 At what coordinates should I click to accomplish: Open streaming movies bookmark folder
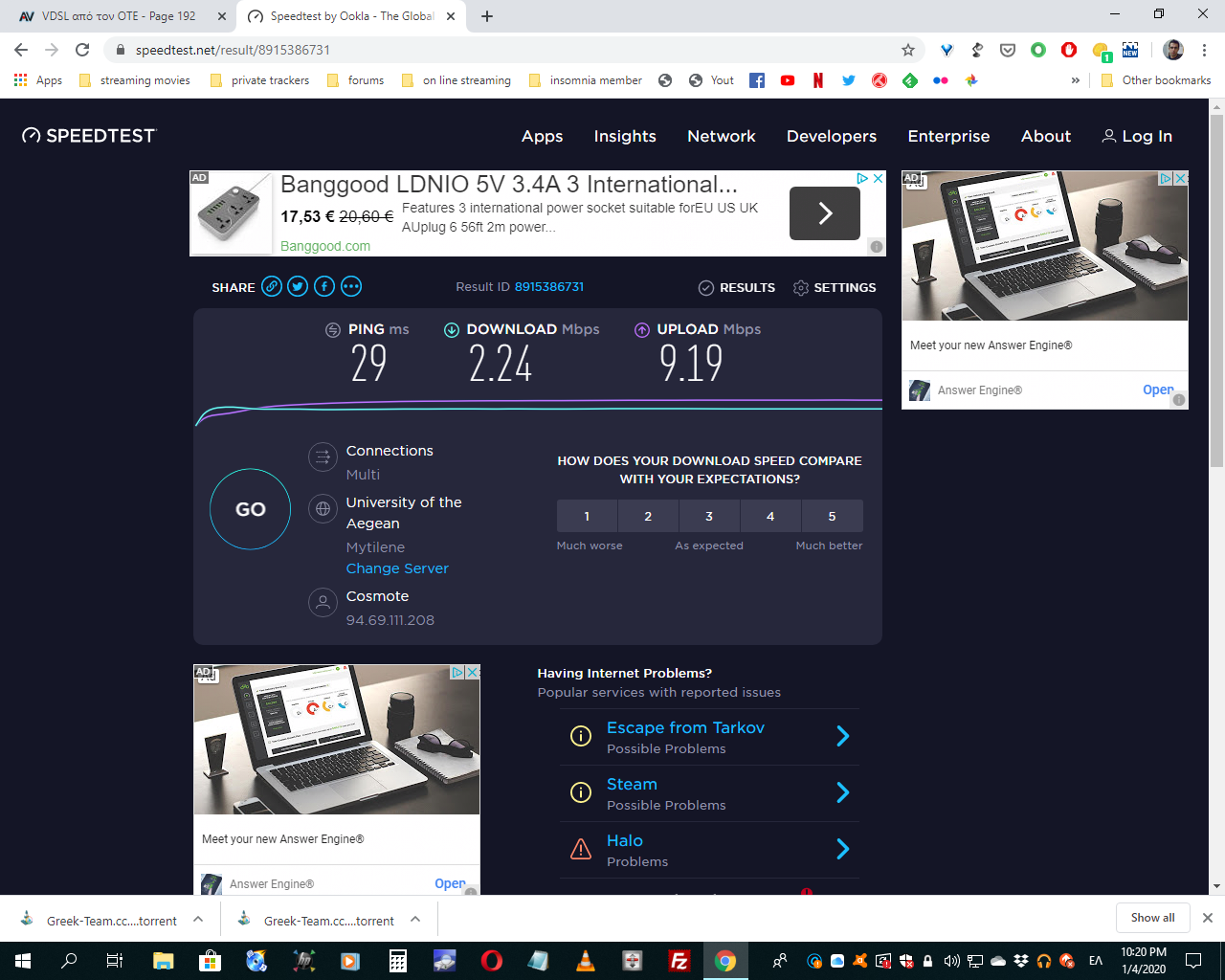(x=135, y=80)
